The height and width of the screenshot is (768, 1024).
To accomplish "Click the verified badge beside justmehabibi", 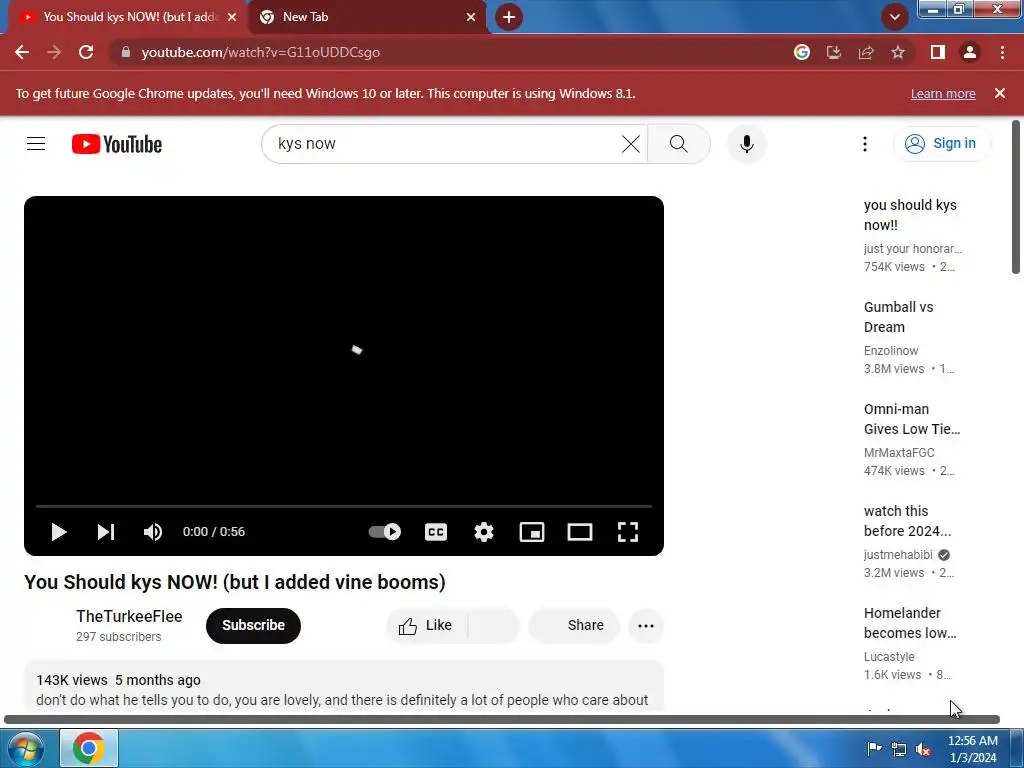I will coord(944,555).
